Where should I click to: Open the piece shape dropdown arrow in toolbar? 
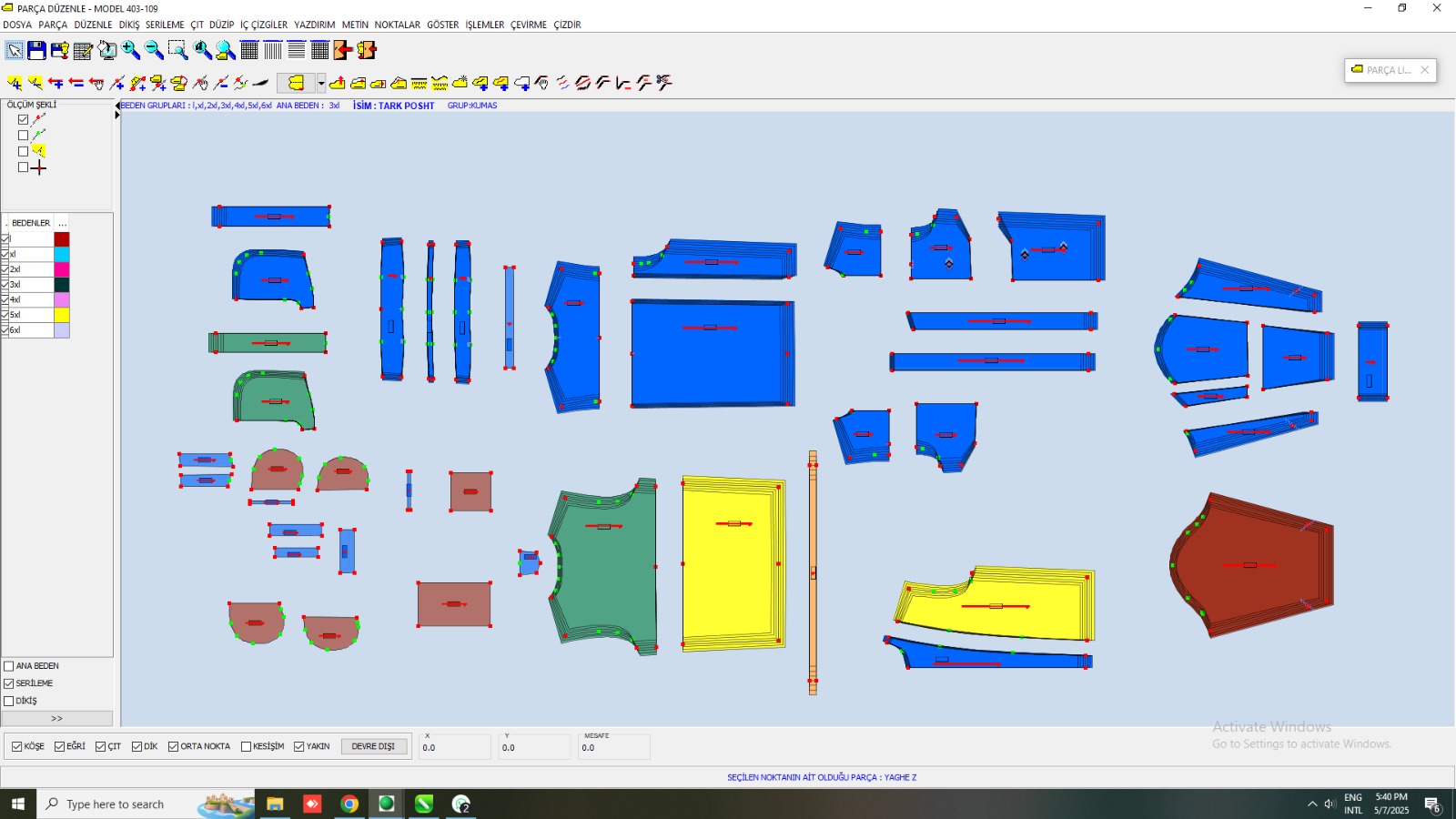coord(321,83)
